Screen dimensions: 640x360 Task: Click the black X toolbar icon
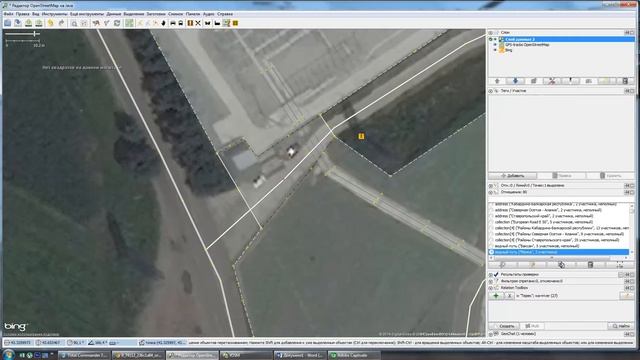198,23
